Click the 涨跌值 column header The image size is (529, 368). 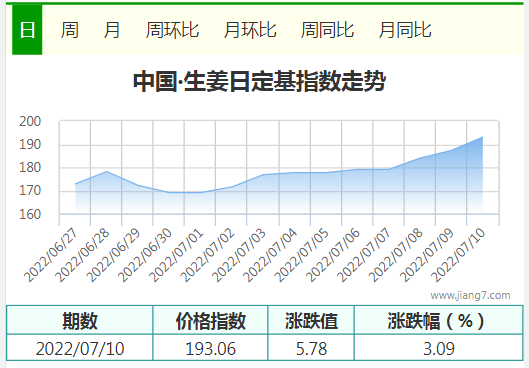[x=311, y=320]
